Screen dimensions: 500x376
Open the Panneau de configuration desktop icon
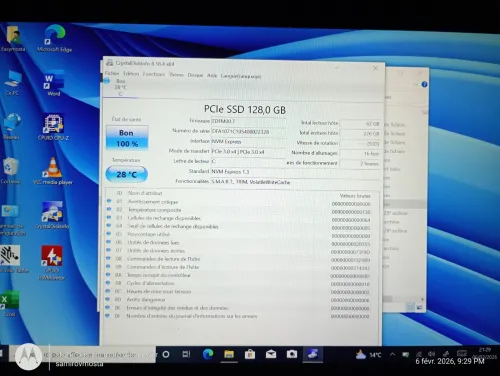12,220
